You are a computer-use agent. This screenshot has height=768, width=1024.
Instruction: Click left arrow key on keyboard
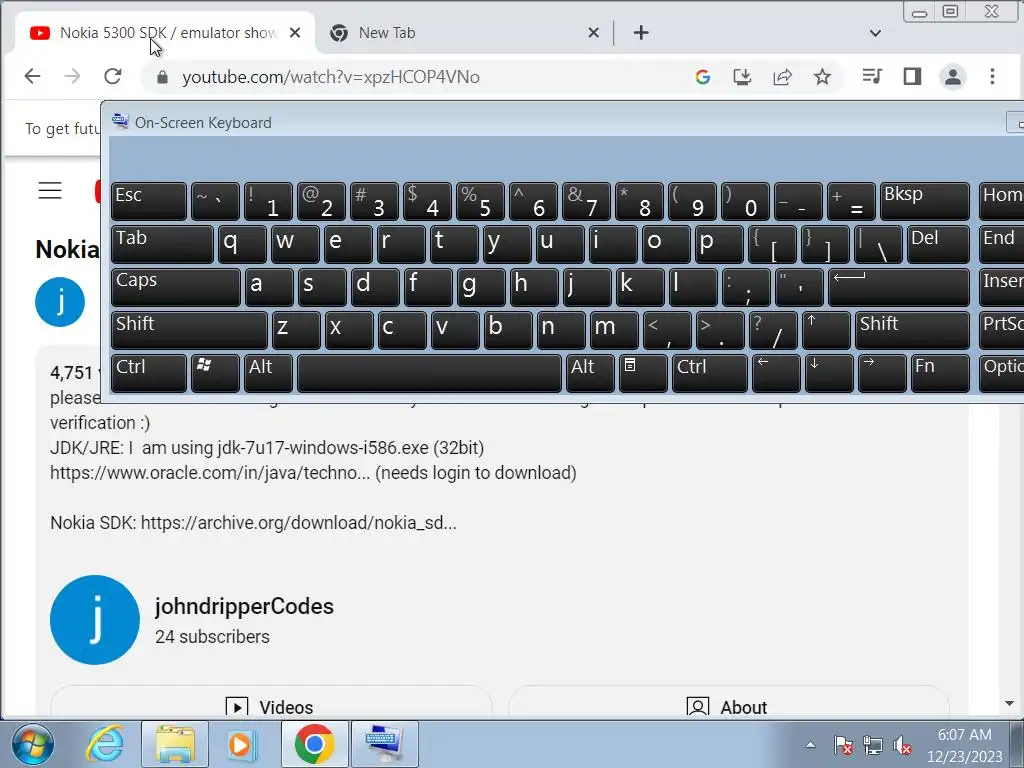(776, 374)
